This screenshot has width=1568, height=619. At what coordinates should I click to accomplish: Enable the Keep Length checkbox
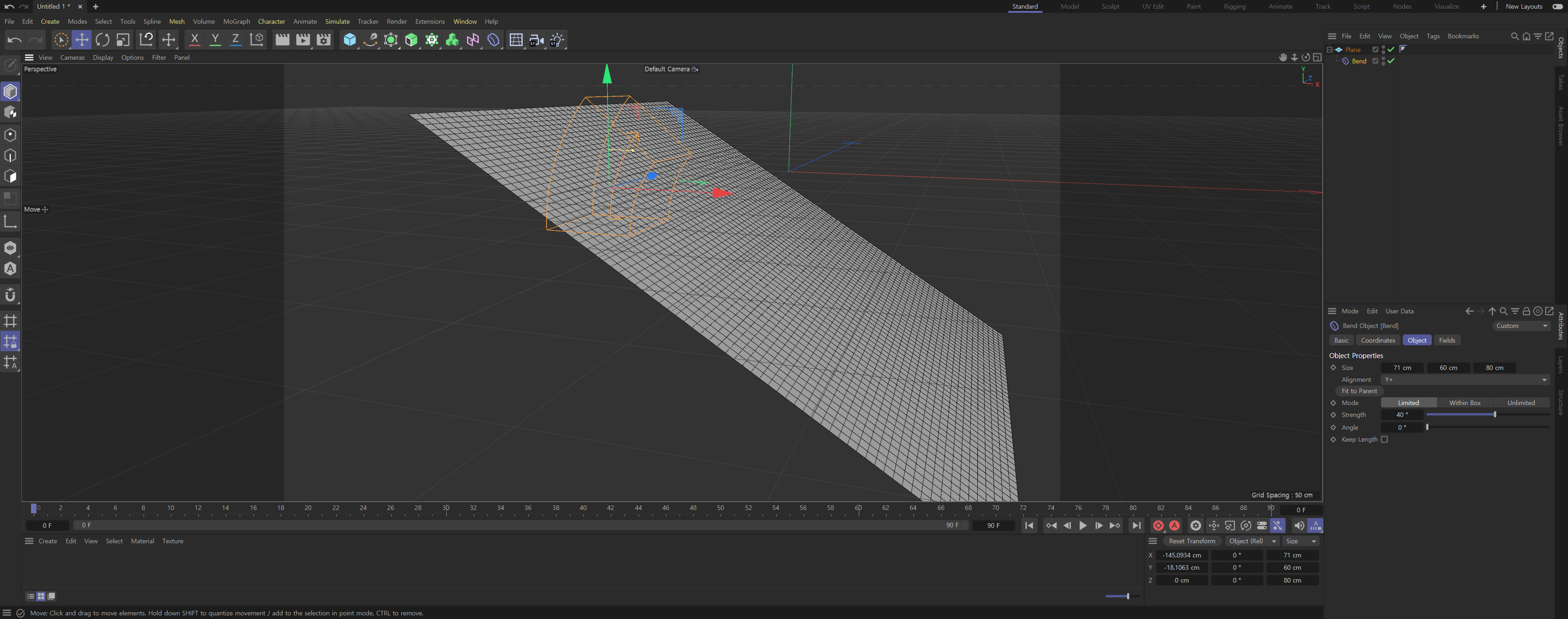coord(1385,439)
